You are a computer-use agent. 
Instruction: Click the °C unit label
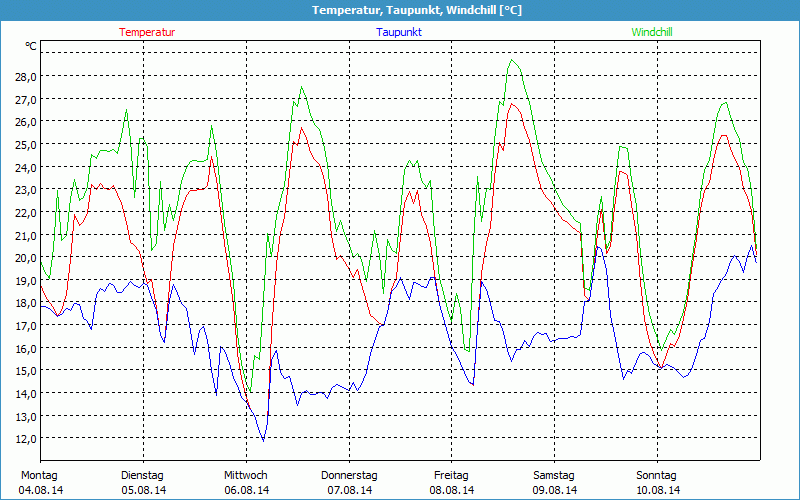[31, 46]
